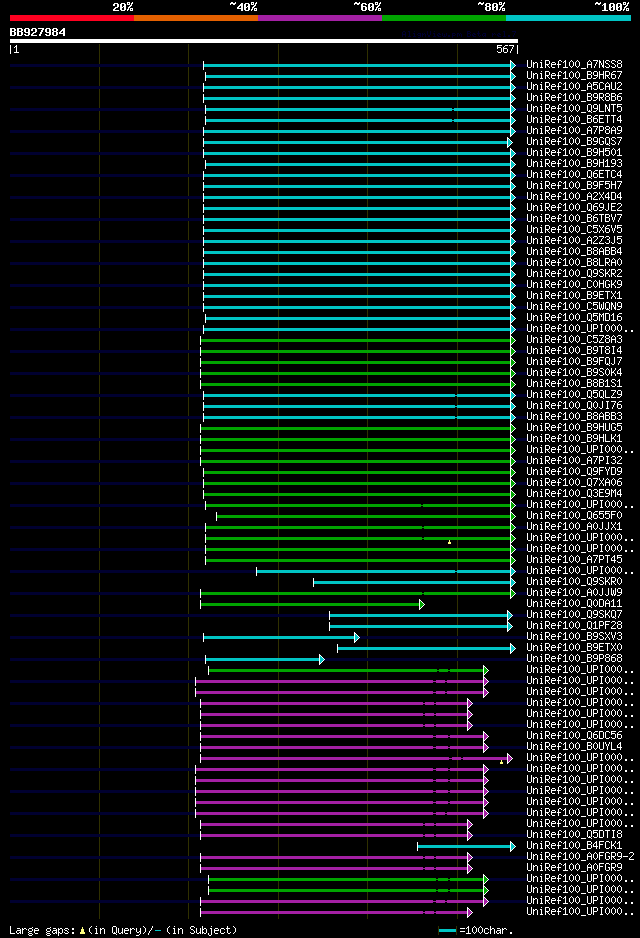Click the UniRef100_Q1PF28 label

(574, 626)
